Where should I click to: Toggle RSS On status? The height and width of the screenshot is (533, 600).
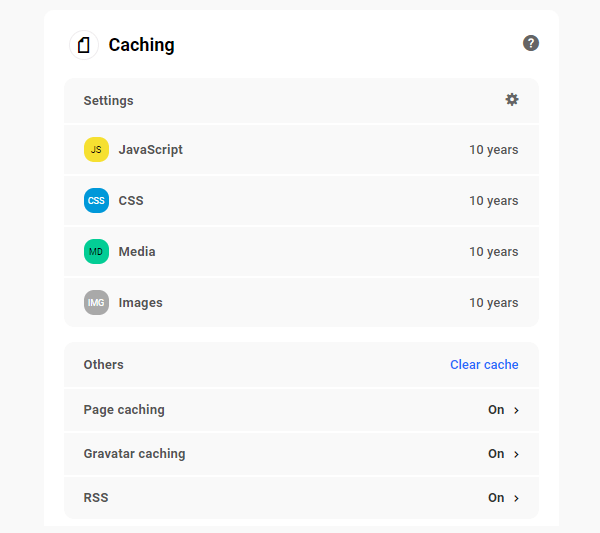click(x=496, y=498)
